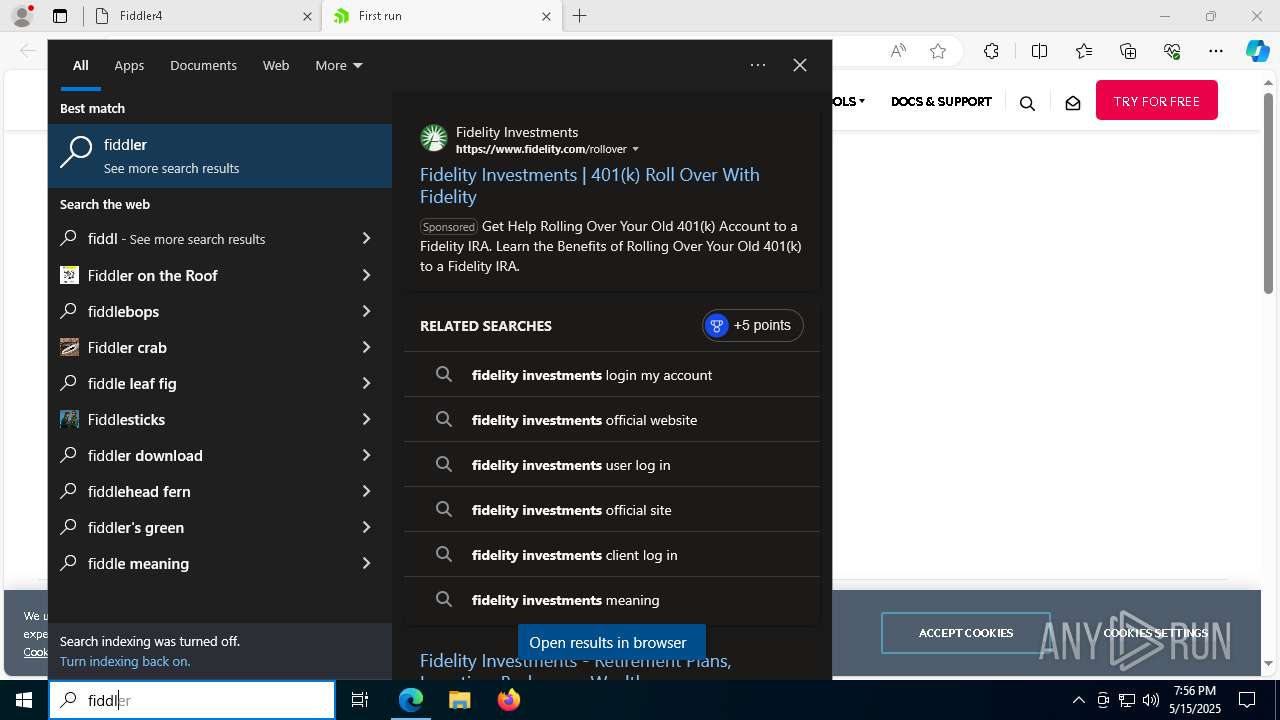This screenshot has width=1280, height=720.
Task: Close the First run tab
Action: pyautogui.click(x=546, y=16)
